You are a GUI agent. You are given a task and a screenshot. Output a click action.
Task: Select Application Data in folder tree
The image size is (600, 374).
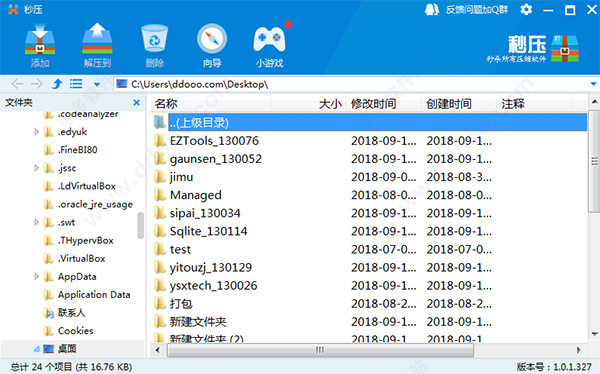[x=94, y=295]
